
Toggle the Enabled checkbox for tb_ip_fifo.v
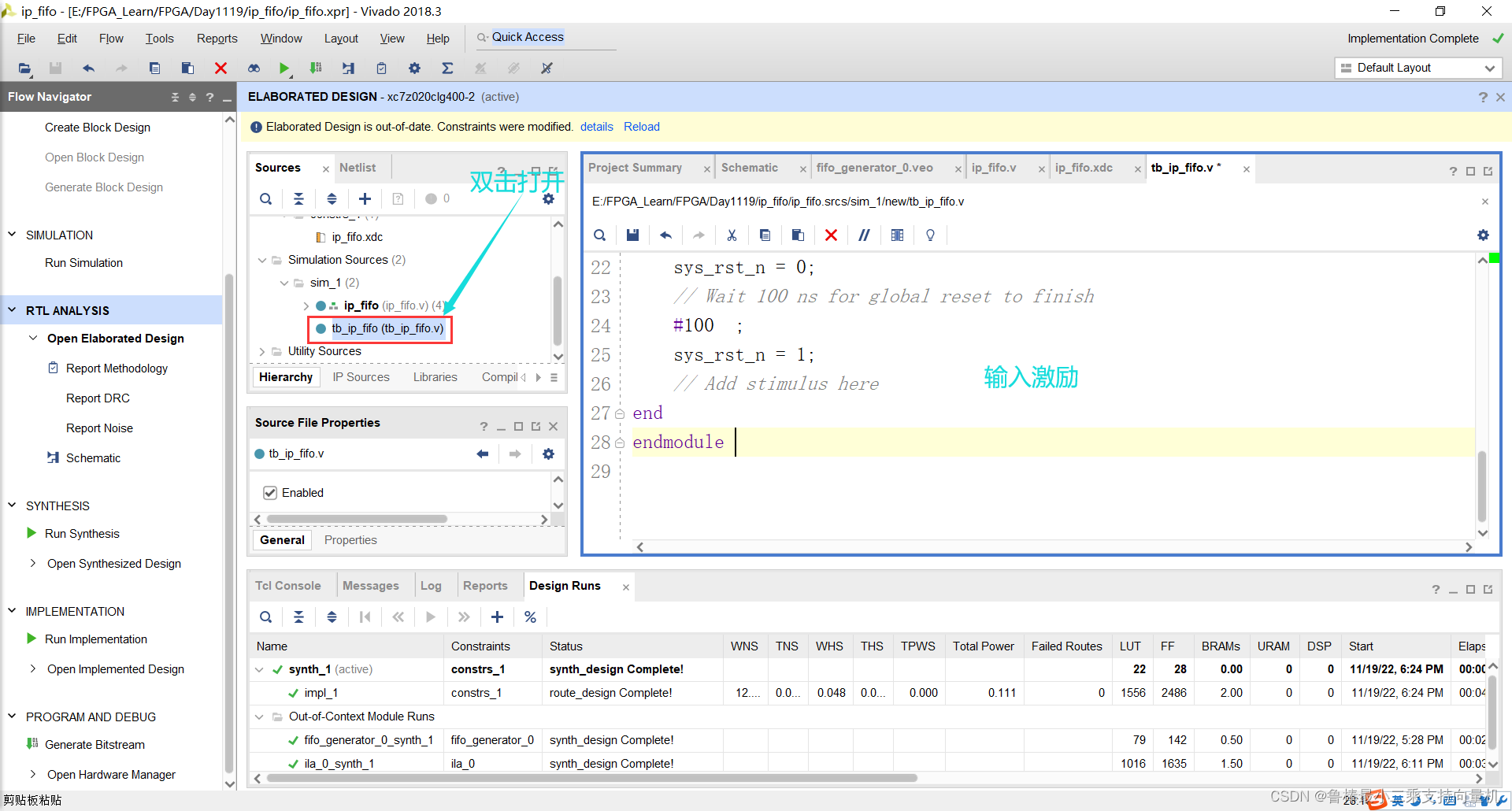click(270, 493)
